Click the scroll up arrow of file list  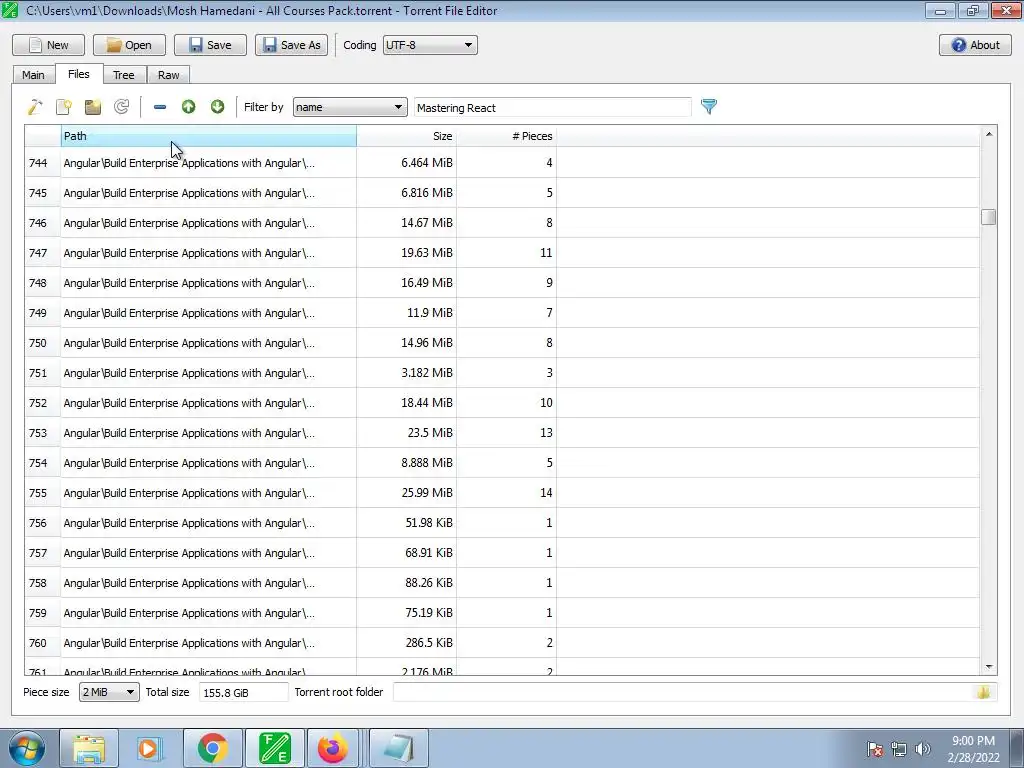(989, 134)
